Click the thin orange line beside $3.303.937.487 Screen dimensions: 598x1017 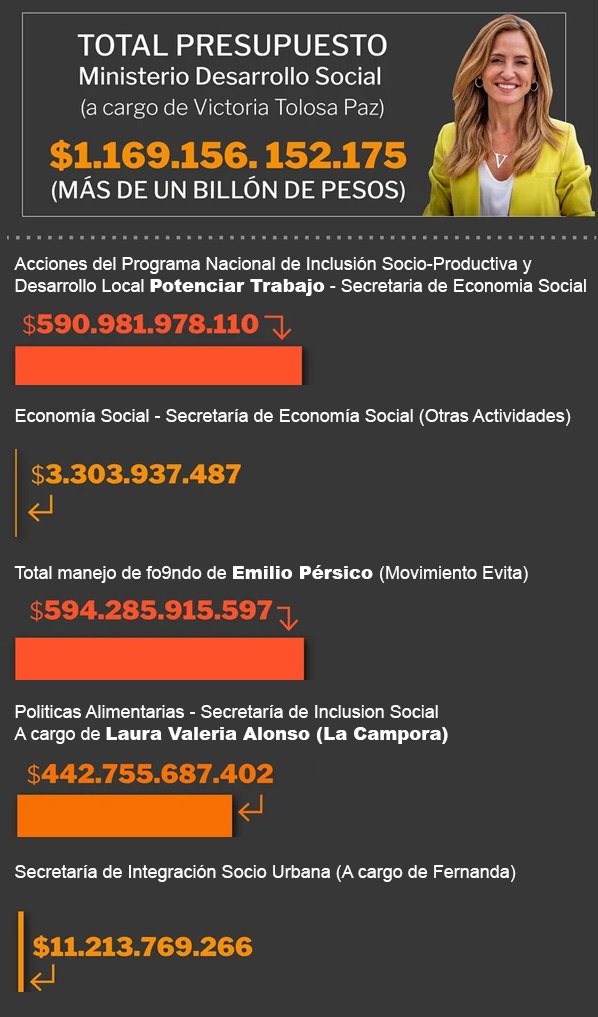pos(16,493)
